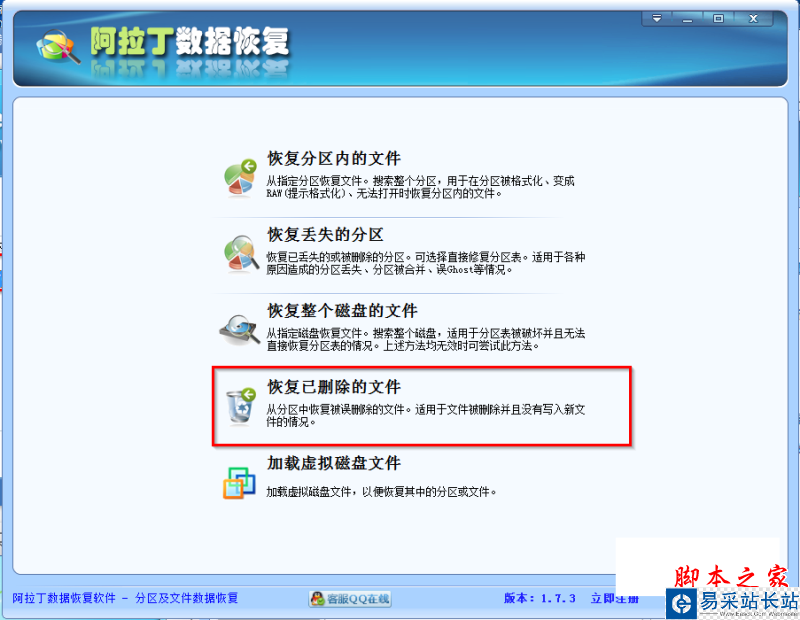Click the recover partition files pie-chart icon
Viewport: 800px width, 620px height.
(240, 178)
